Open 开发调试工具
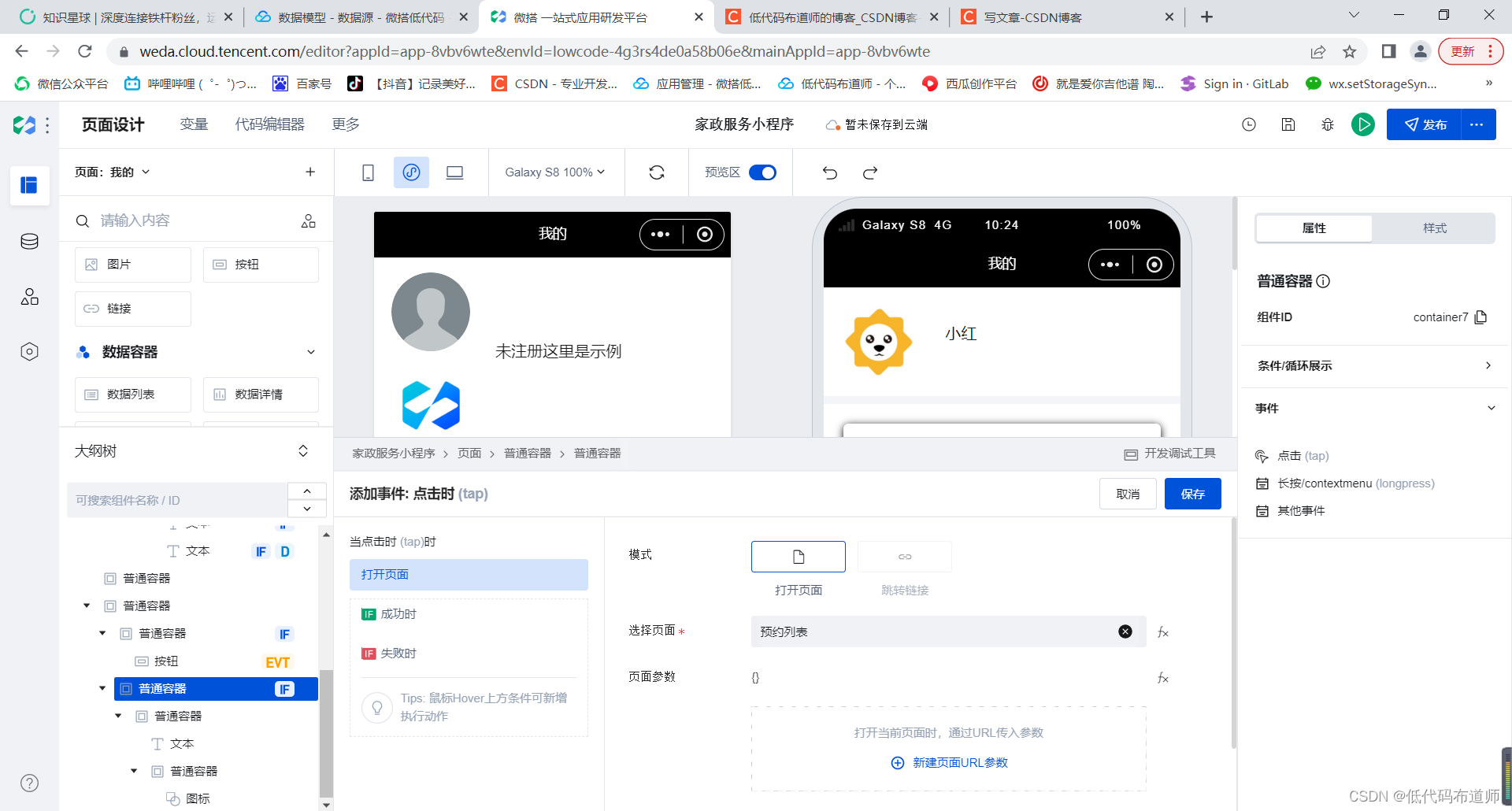1512x811 pixels. pyautogui.click(x=1170, y=454)
